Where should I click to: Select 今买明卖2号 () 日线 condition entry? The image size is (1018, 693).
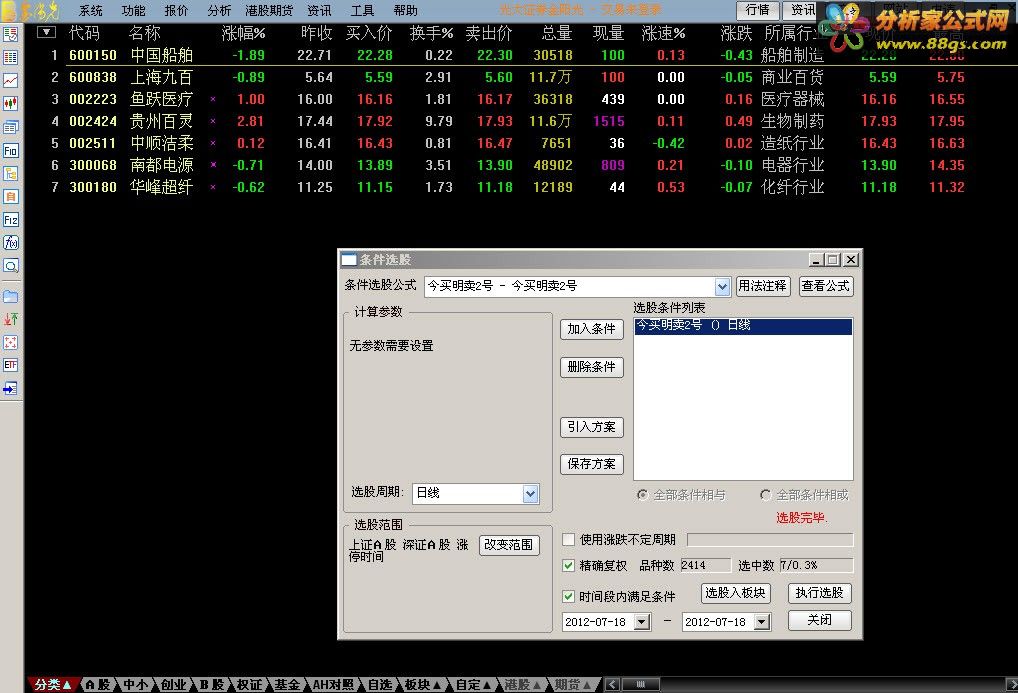coord(743,325)
